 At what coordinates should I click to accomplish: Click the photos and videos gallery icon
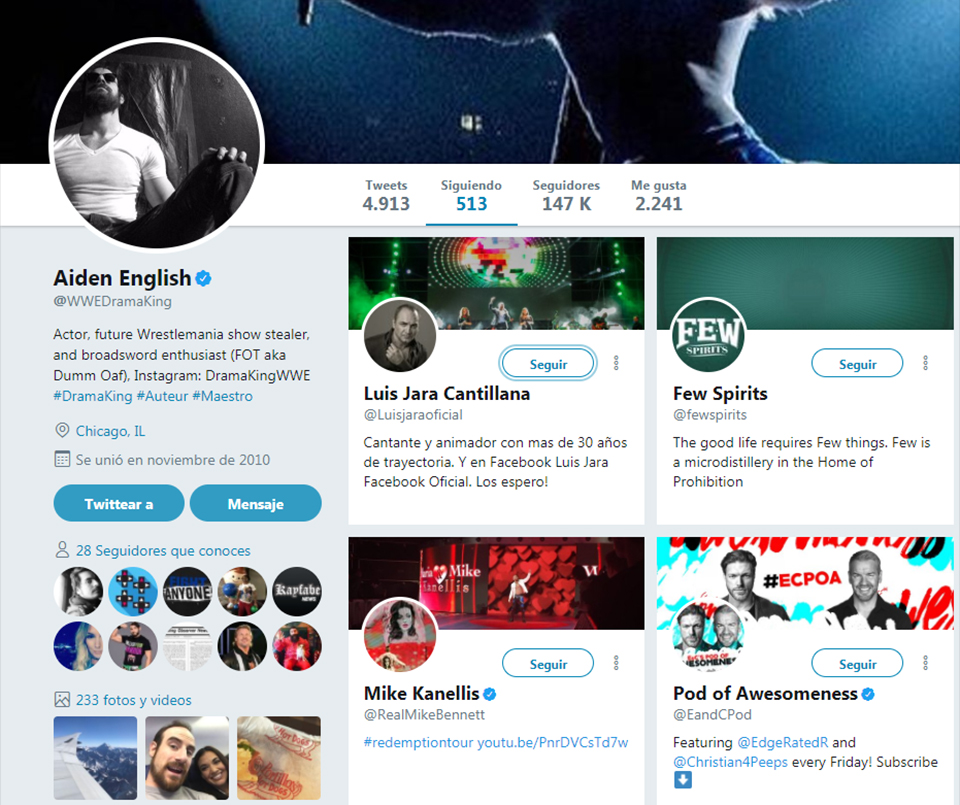(62, 699)
